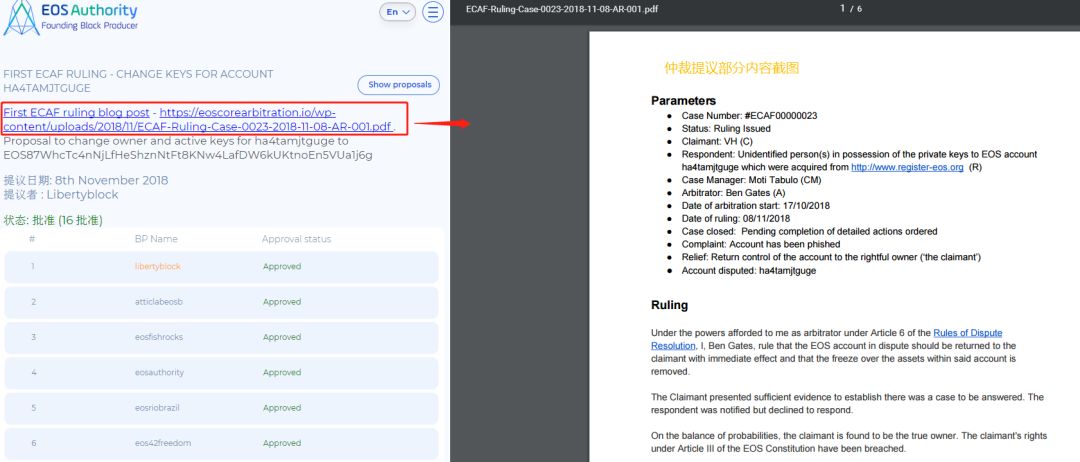
Task: Click the Complaint: Account has been phished line
Action: click(761, 244)
